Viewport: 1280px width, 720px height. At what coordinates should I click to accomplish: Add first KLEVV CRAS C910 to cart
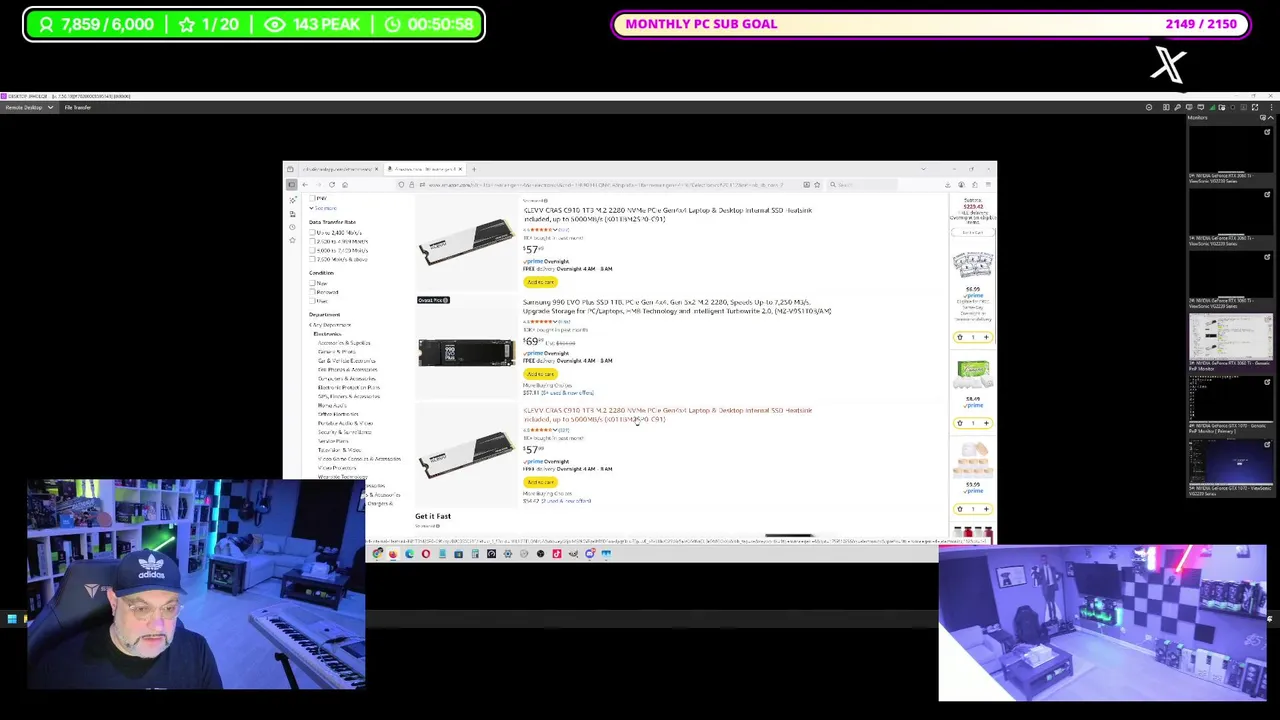pos(540,282)
